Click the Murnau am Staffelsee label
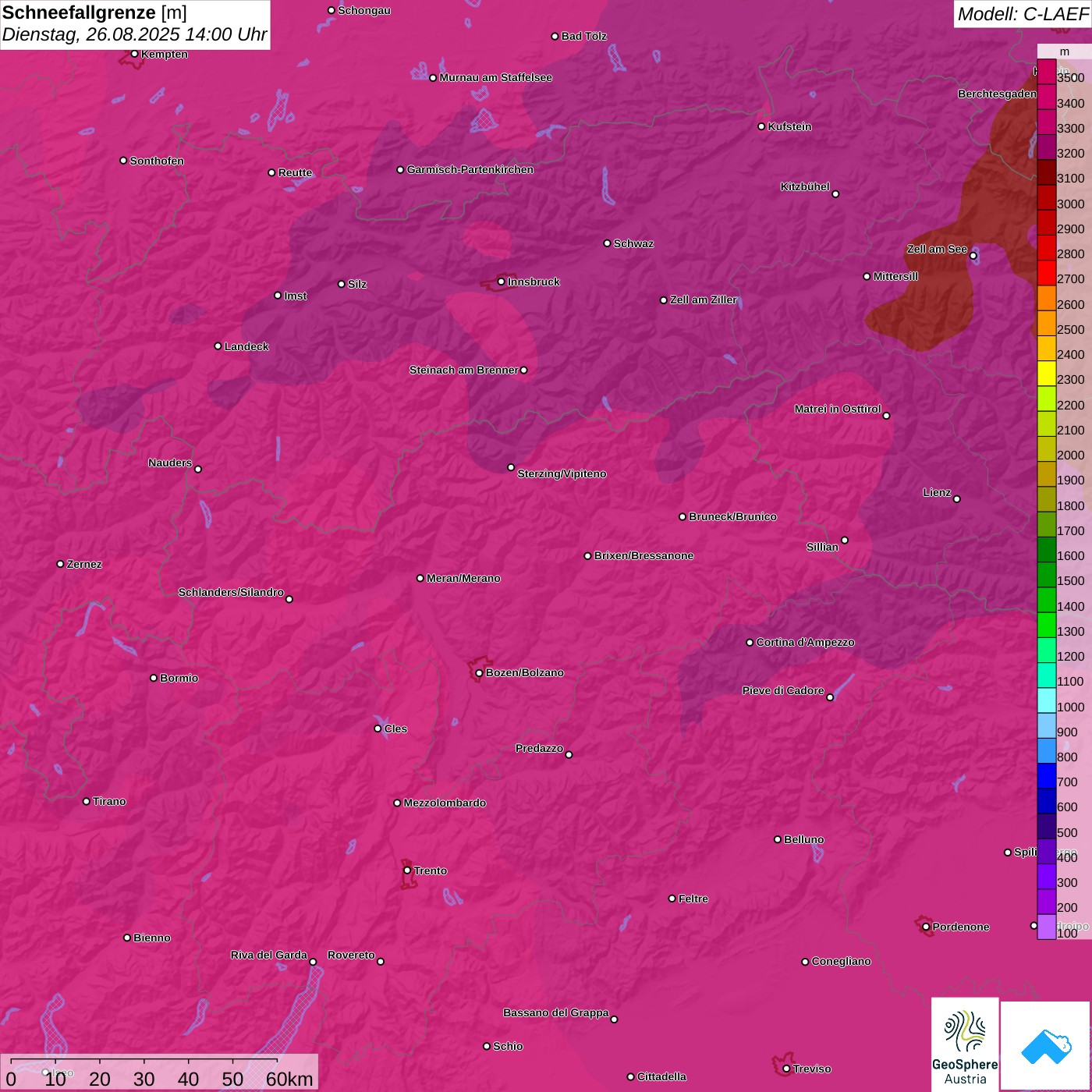The height and width of the screenshot is (1092, 1092). (495, 77)
